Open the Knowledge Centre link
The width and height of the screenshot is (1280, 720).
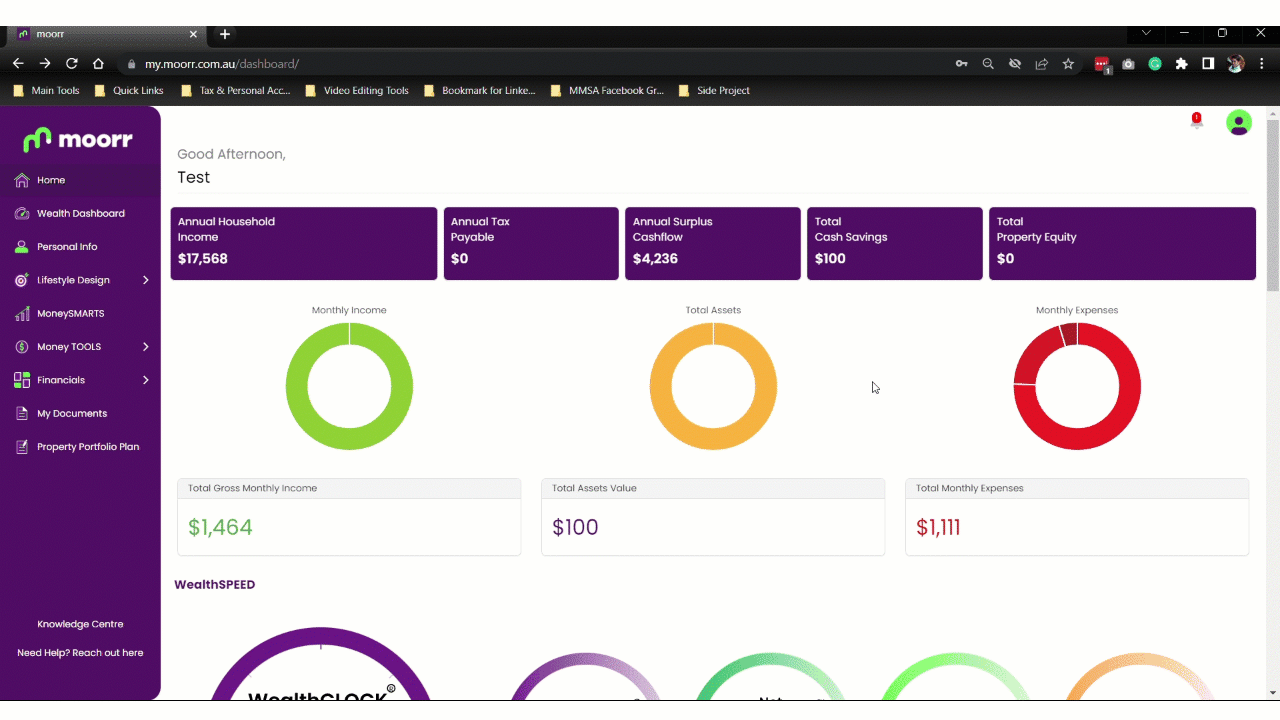tap(80, 624)
